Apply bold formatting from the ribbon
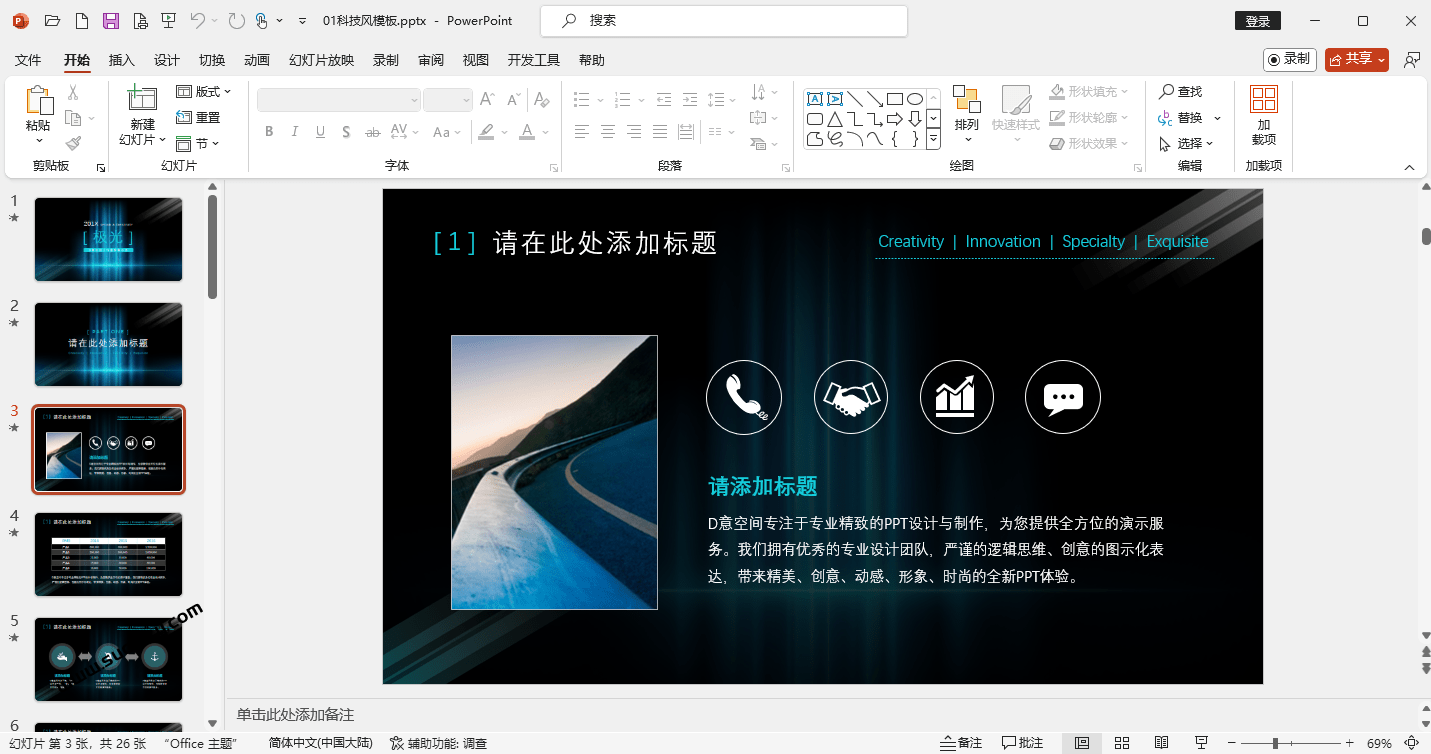 [x=268, y=131]
